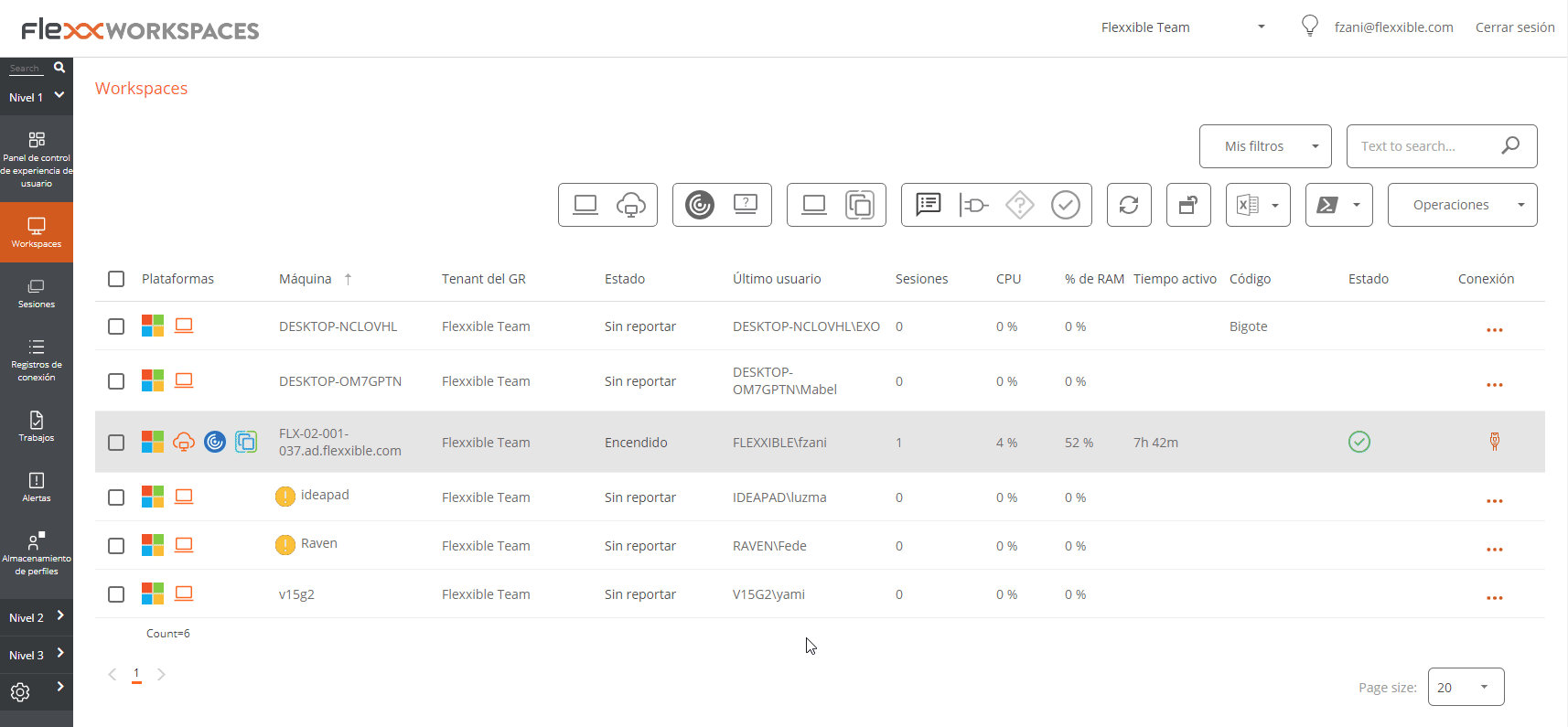Collapse the Nivel 1 sidebar section
The height and width of the screenshot is (727, 1568).
(37, 97)
